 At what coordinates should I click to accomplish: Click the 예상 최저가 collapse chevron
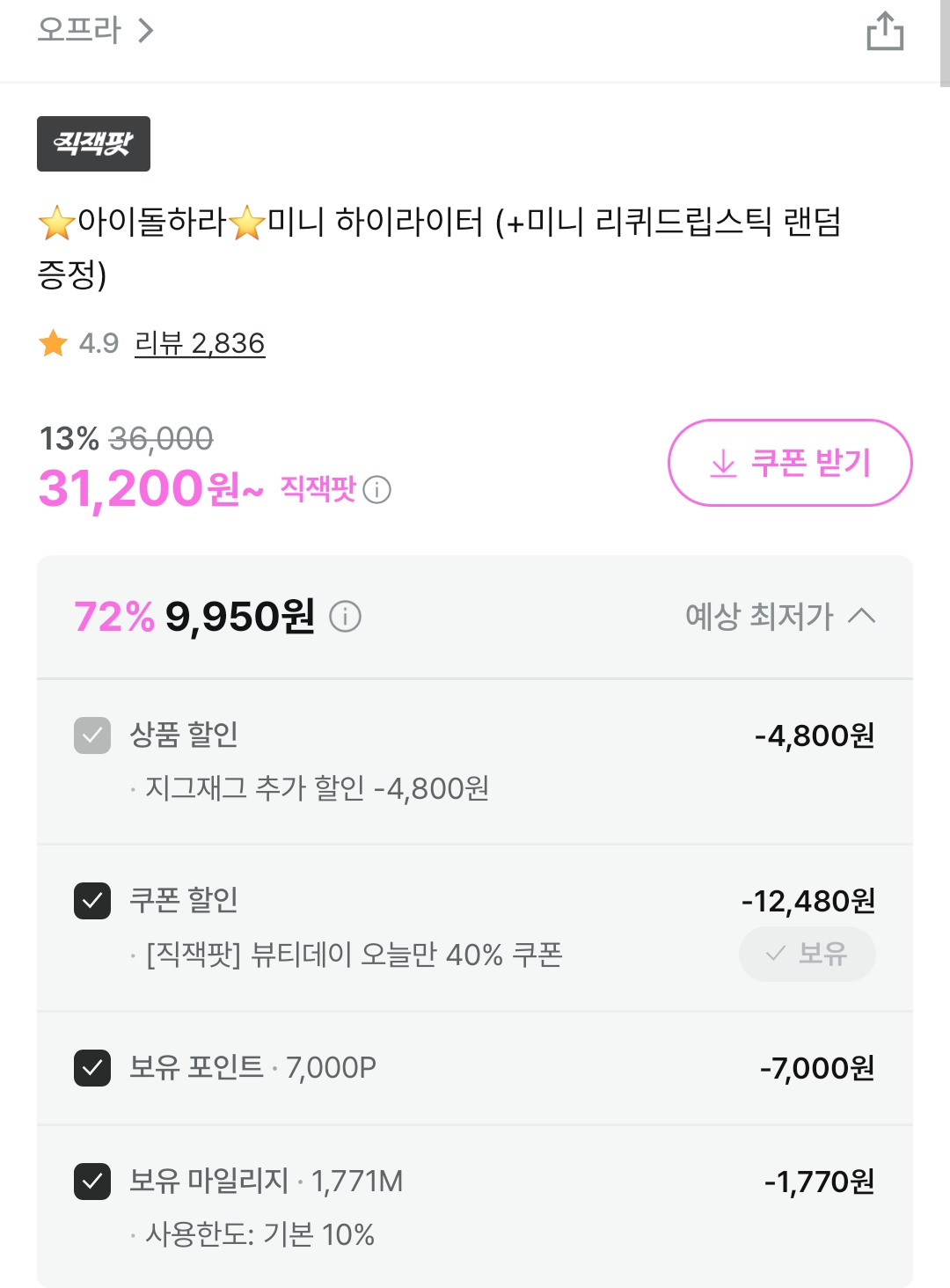[x=862, y=616]
